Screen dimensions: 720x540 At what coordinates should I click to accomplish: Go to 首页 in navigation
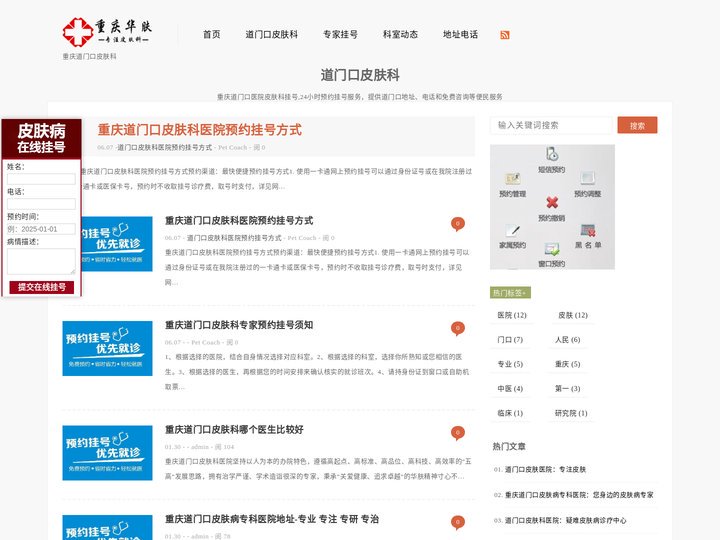[212, 34]
